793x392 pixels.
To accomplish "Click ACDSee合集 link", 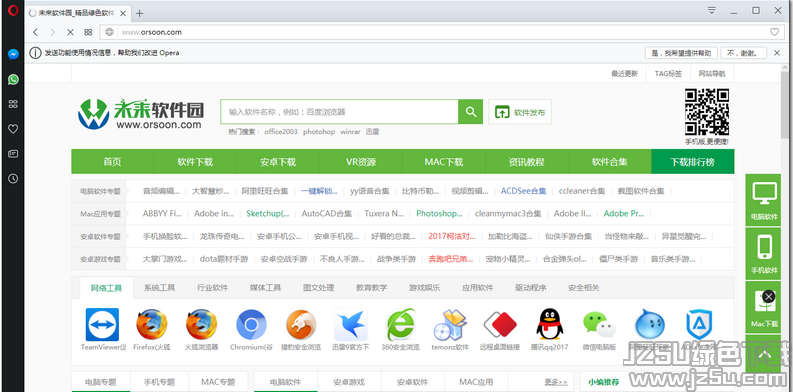I will pos(523,191).
